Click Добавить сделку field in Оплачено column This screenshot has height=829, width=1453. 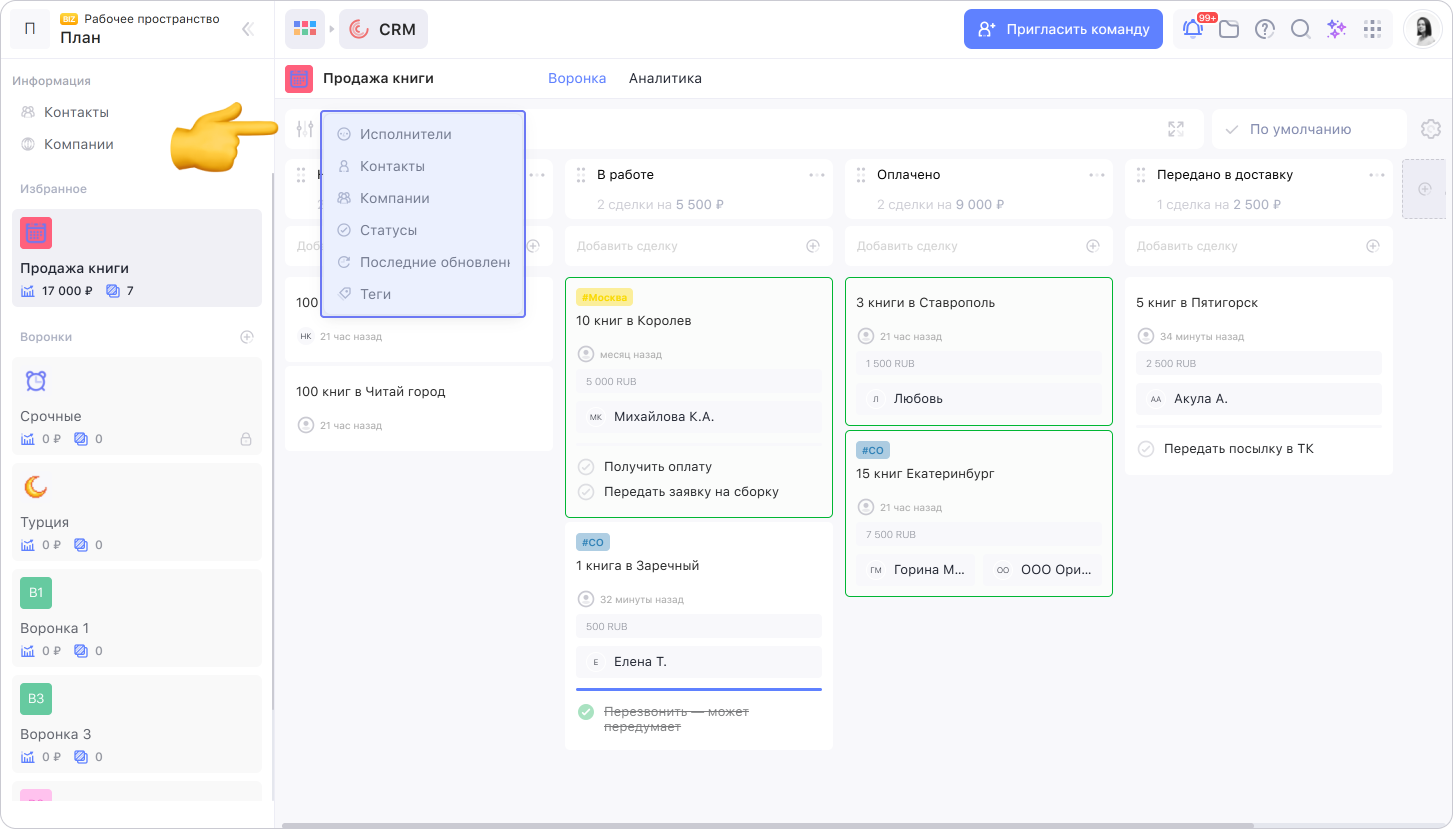pos(965,246)
